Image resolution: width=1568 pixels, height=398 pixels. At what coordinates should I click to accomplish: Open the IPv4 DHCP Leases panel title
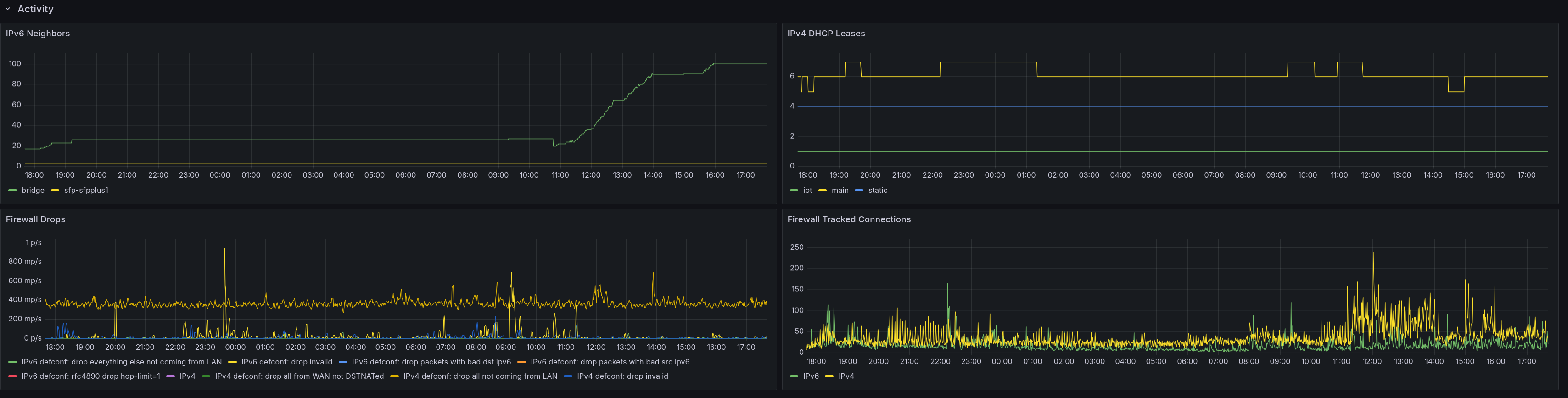pyautogui.click(x=826, y=34)
